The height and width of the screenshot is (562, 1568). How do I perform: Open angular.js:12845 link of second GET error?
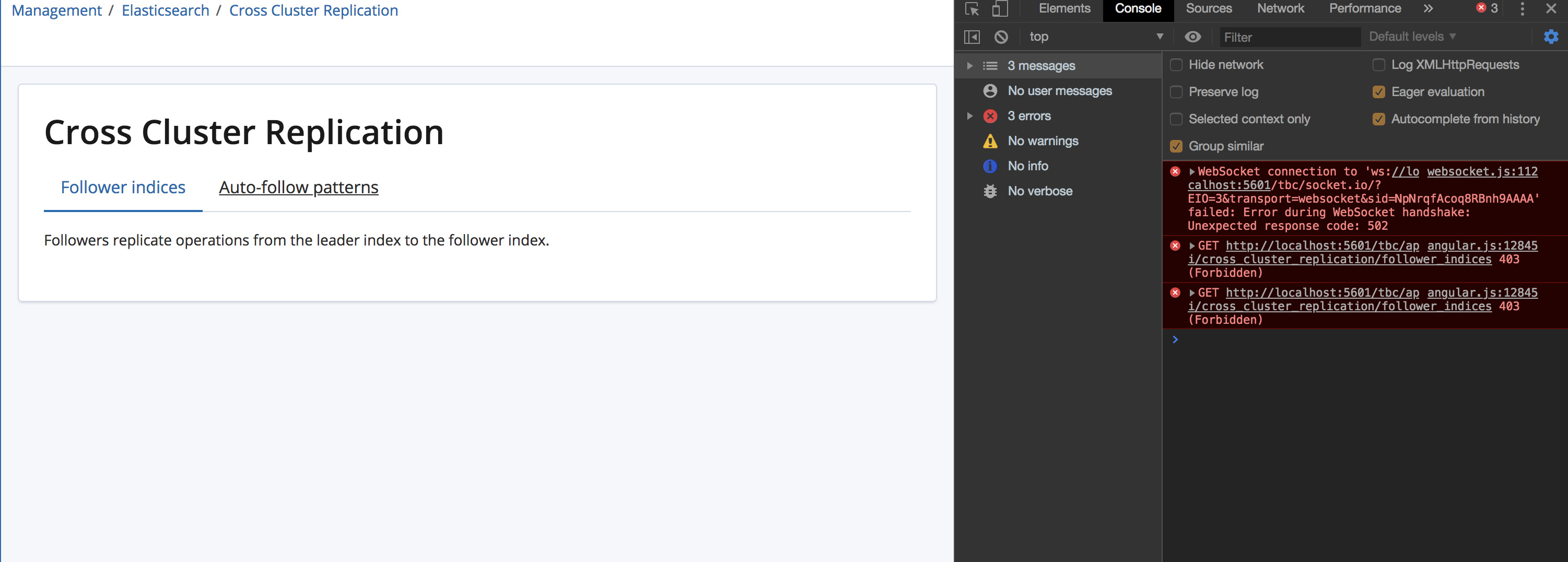1482,293
